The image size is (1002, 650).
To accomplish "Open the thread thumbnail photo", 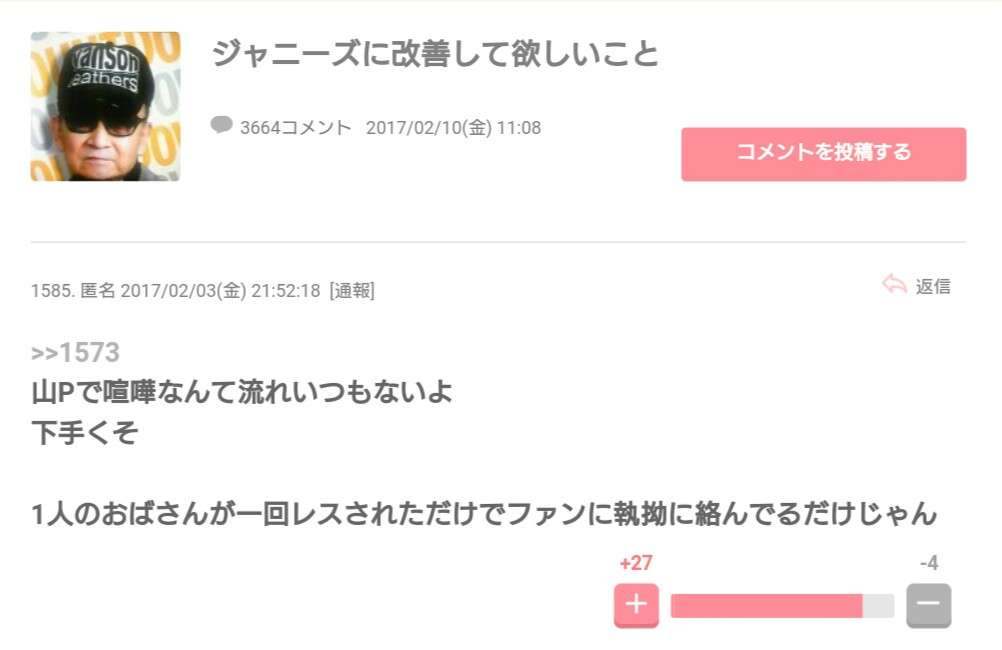I will [x=105, y=106].
